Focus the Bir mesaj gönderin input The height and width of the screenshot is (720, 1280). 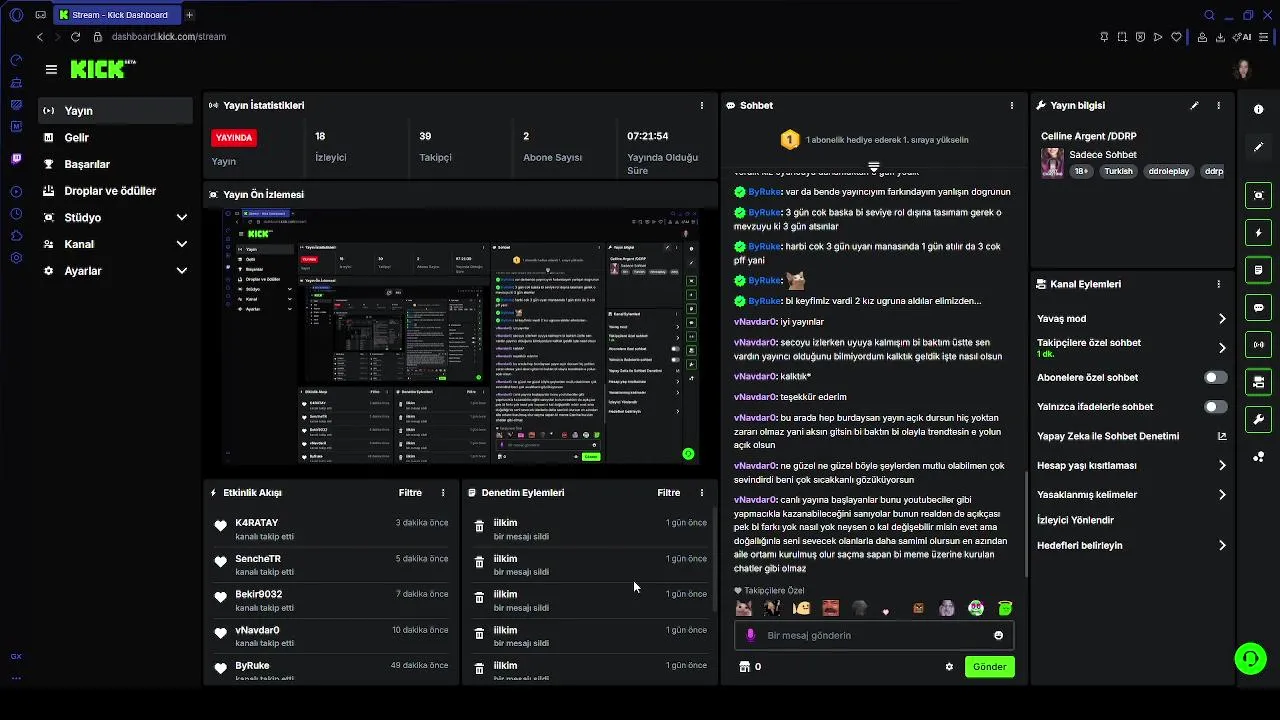874,635
